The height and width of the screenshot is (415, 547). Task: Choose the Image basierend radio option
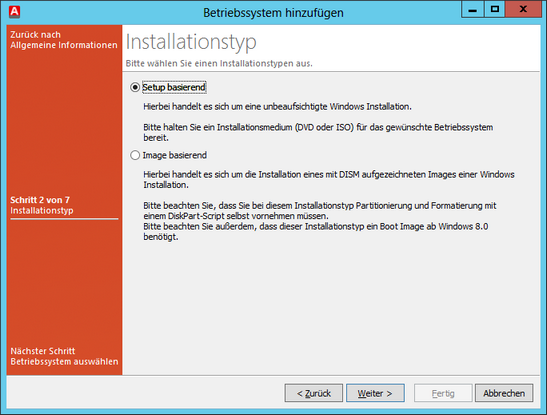[x=135, y=155]
